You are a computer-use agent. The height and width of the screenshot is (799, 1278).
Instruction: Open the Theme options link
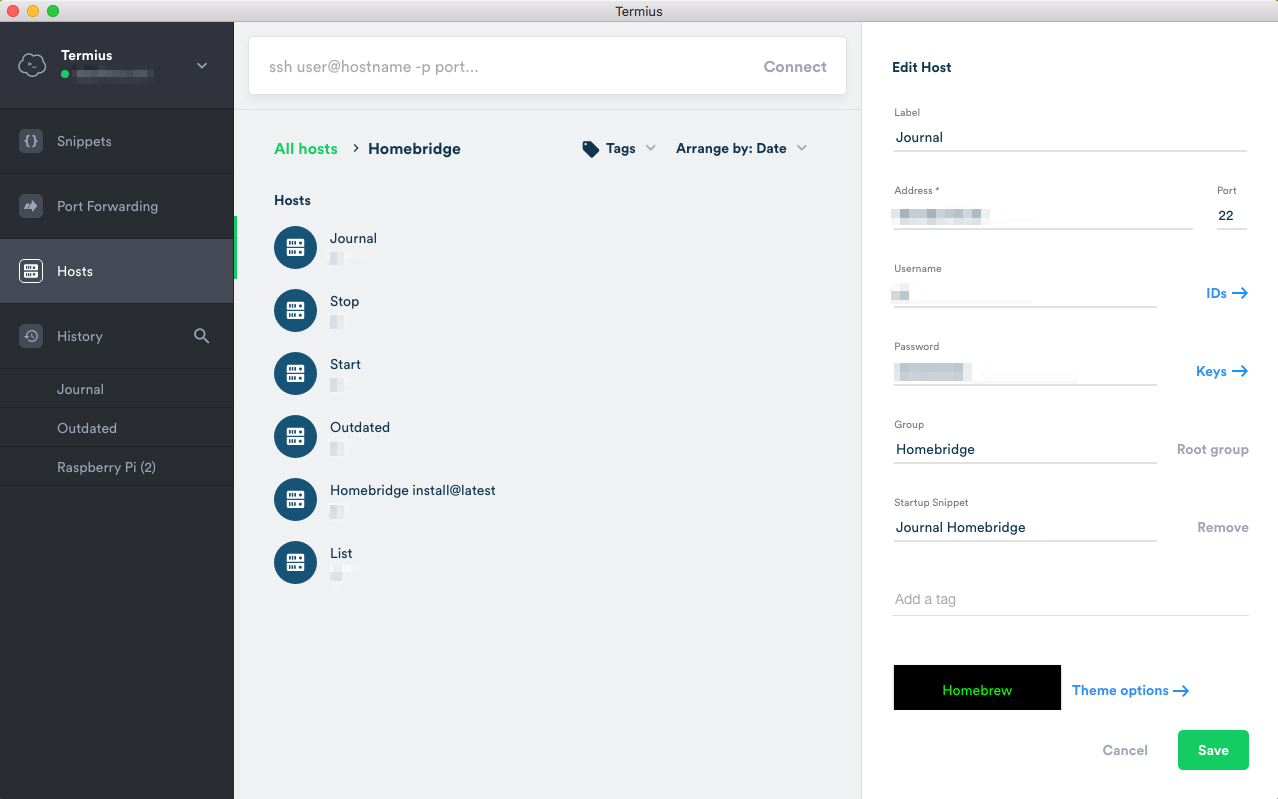point(1129,690)
